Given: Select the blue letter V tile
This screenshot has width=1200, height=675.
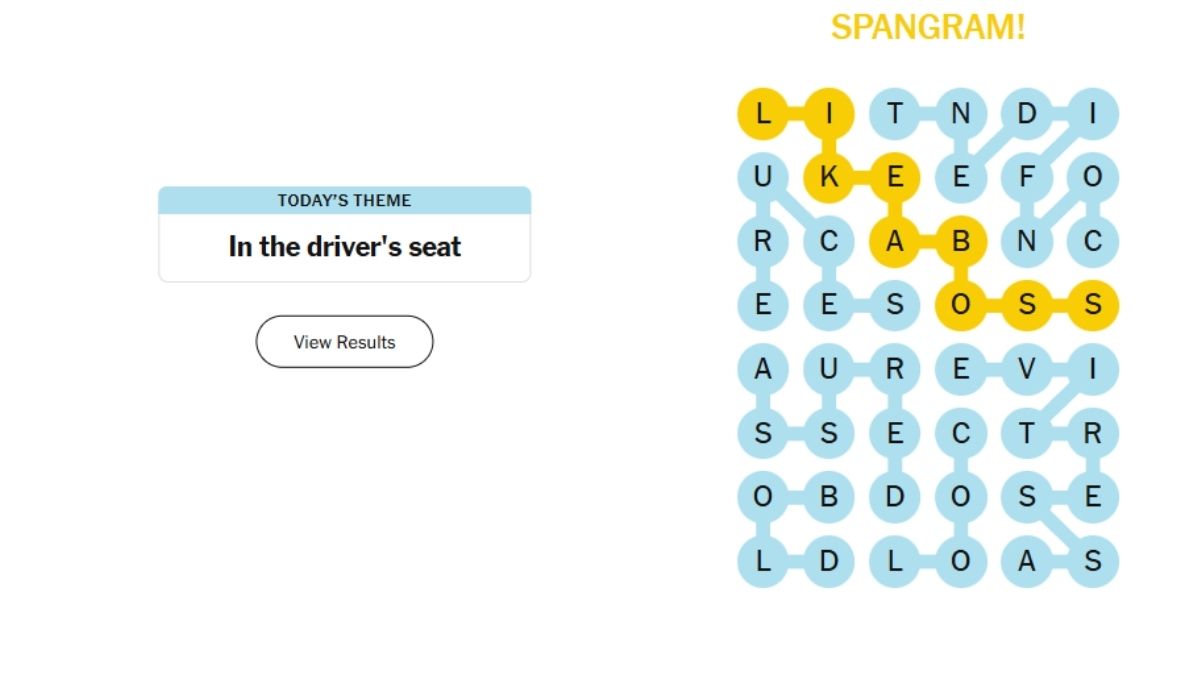Looking at the screenshot, I should pyautogui.click(x=1027, y=370).
